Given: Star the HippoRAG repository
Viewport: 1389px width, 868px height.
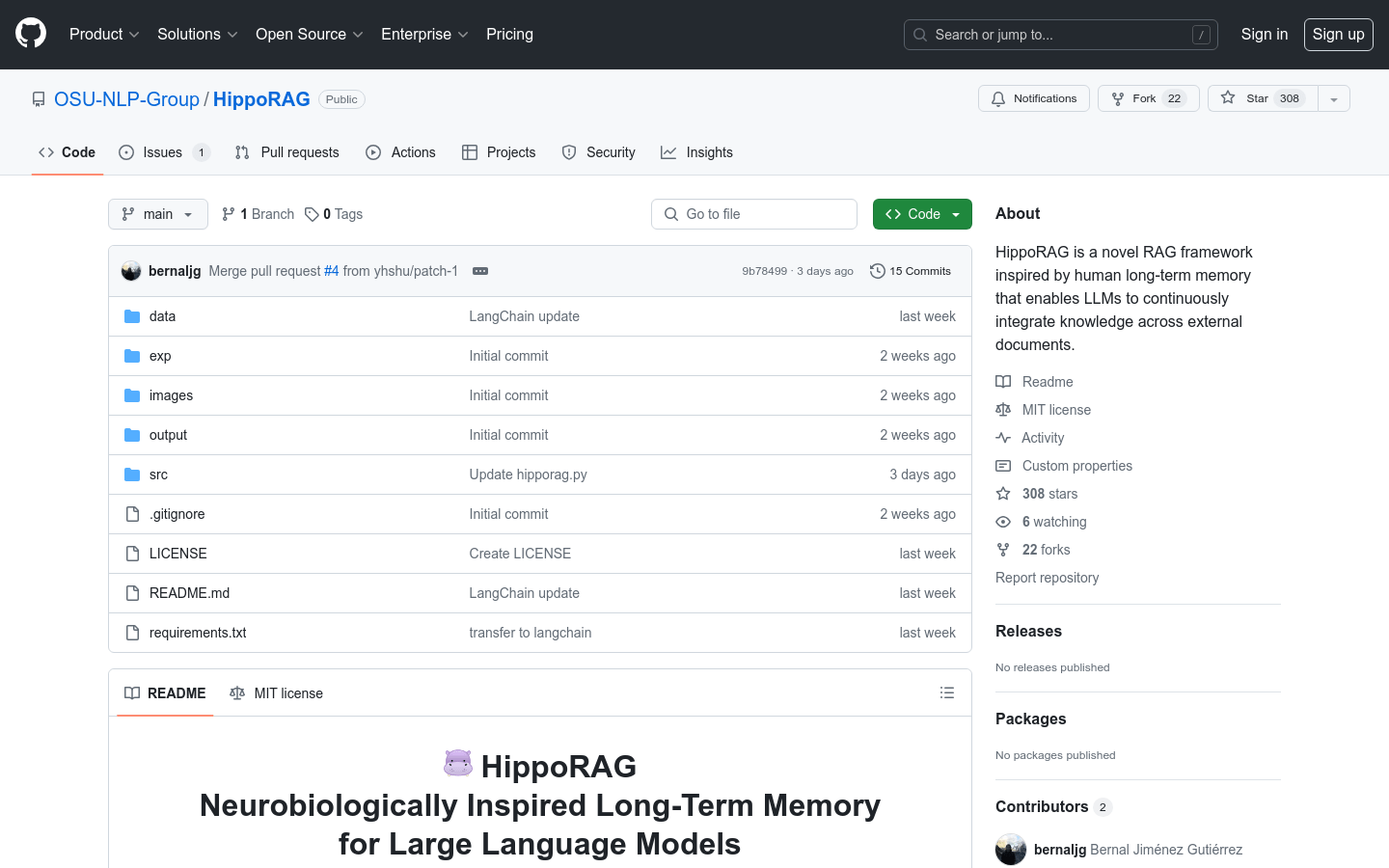Looking at the screenshot, I should click(1263, 98).
